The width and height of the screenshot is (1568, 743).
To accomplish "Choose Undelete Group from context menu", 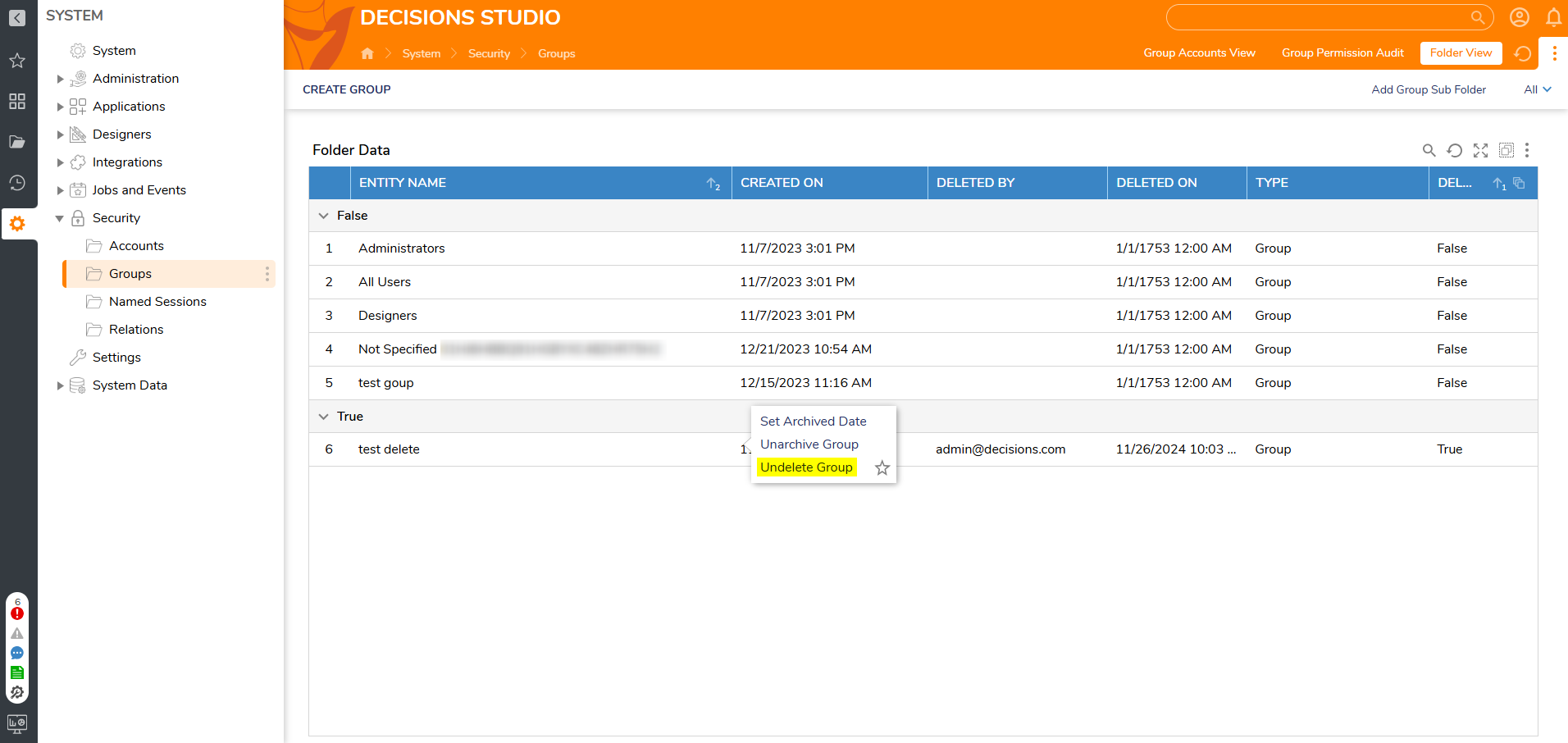I will [x=807, y=467].
